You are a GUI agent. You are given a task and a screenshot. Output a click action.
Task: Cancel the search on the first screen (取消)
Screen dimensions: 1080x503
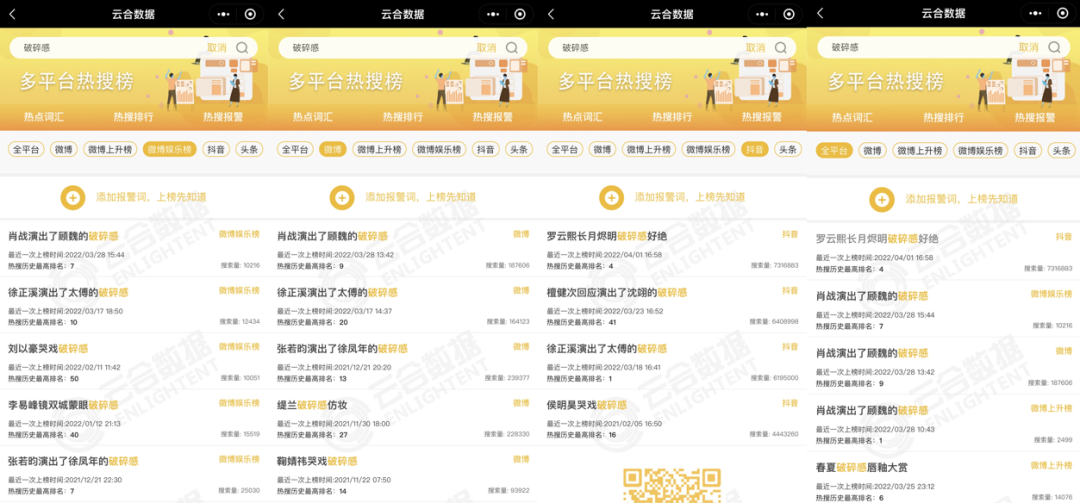click(x=216, y=48)
